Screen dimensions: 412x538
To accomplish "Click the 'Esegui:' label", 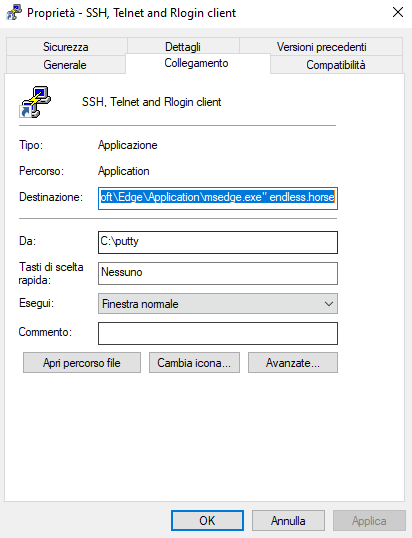I will point(36,303).
